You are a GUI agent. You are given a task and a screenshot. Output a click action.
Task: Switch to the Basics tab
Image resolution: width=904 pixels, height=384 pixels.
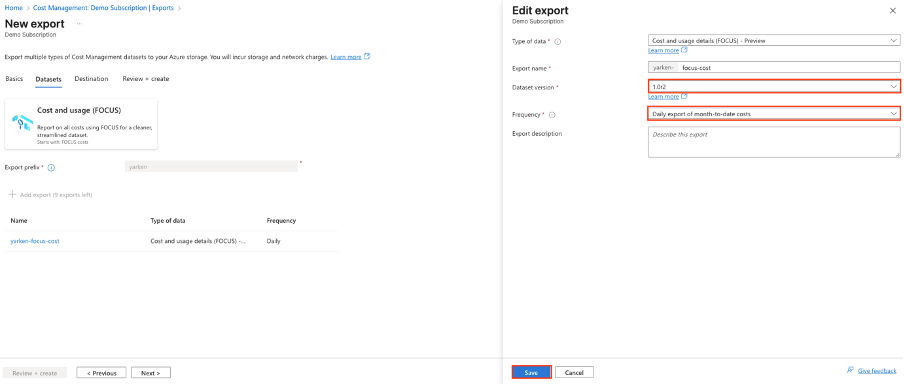click(x=14, y=79)
